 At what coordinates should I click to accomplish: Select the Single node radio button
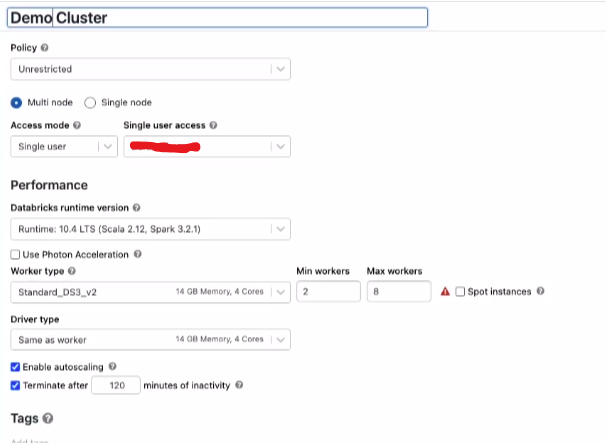90,102
